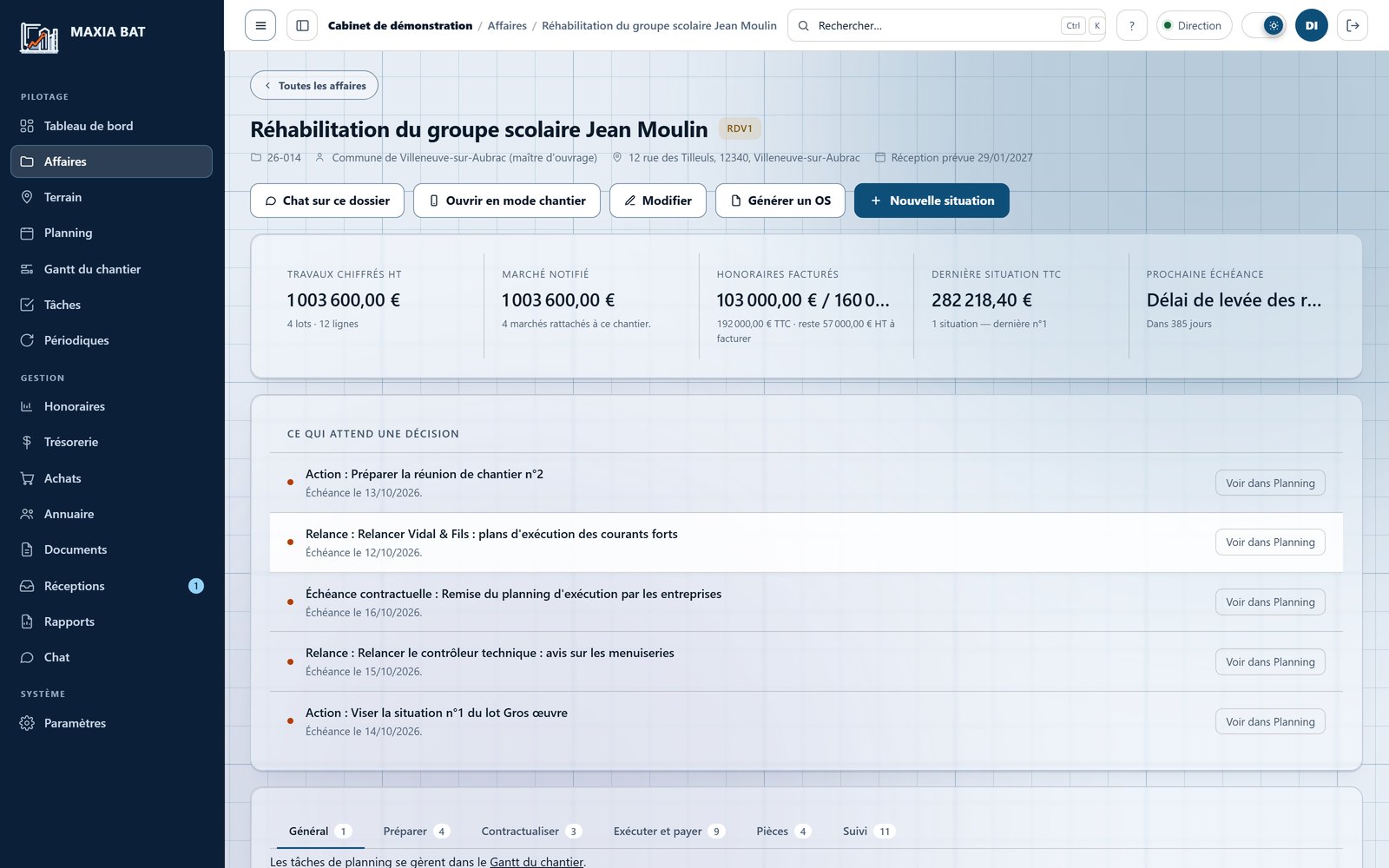Open the help question mark icon
This screenshot has height=868, width=1389.
1131,25
